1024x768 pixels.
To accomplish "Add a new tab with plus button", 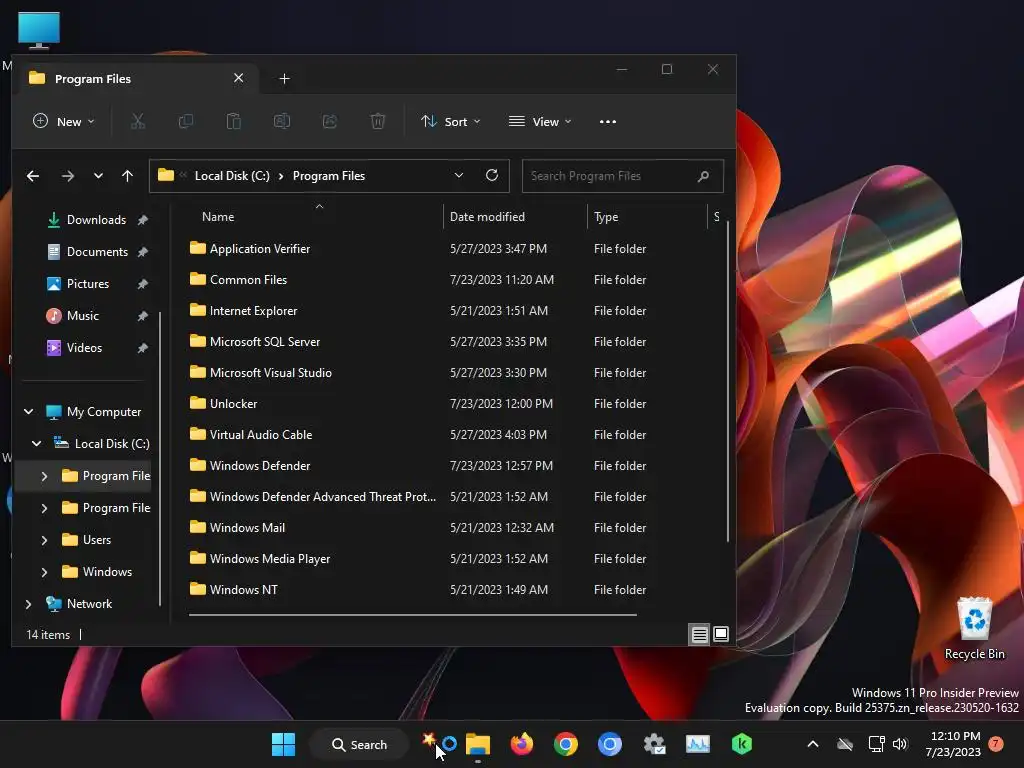I will pyautogui.click(x=284, y=79).
